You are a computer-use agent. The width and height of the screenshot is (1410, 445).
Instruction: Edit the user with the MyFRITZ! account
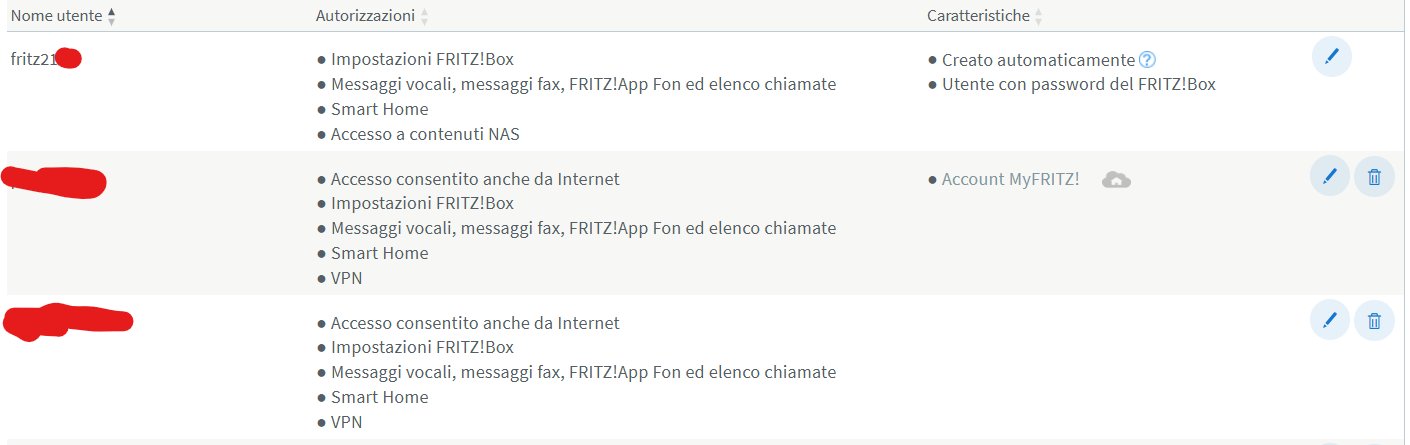coord(1329,177)
